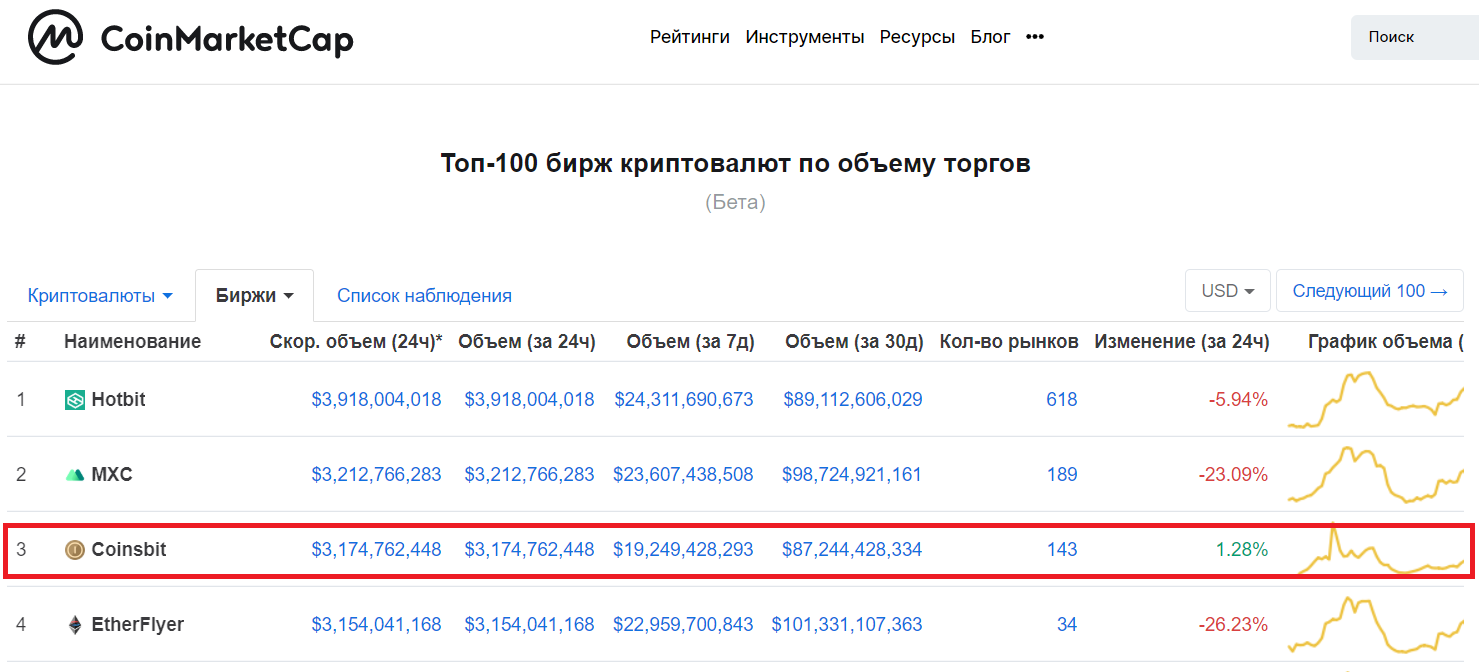Click rank number 3 in Coinsbit row
This screenshot has height=672, width=1479.
21,549
